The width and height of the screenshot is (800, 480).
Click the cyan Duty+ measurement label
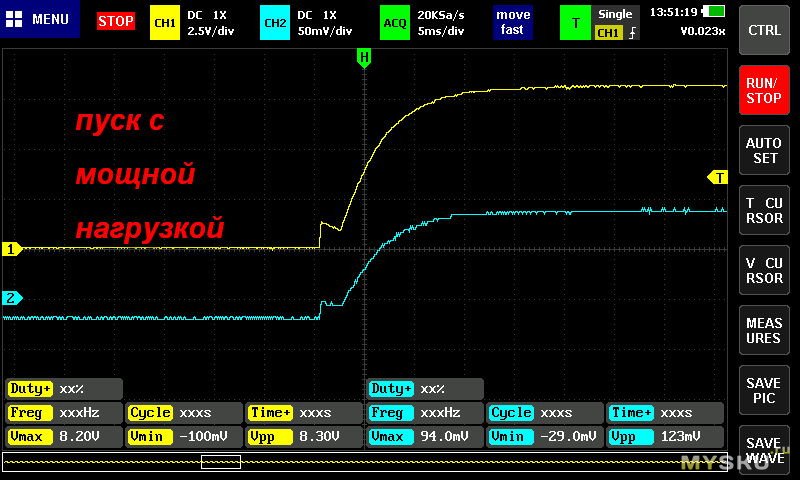[x=391, y=389]
